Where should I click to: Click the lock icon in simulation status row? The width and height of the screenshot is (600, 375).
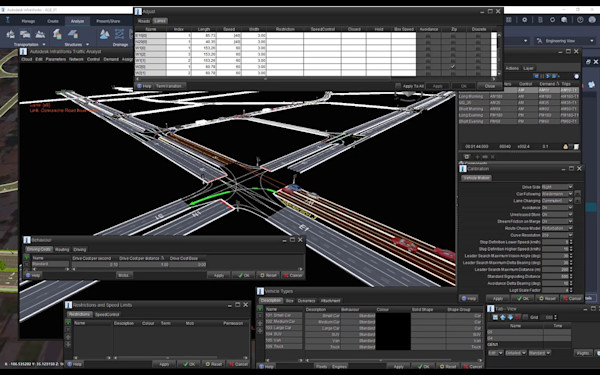tap(565, 147)
